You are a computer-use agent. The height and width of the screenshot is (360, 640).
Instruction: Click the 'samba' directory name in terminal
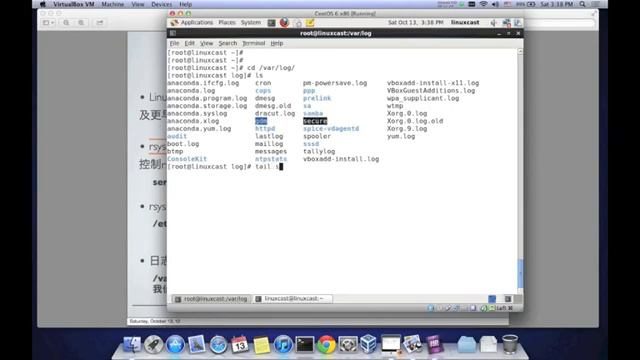(313, 113)
